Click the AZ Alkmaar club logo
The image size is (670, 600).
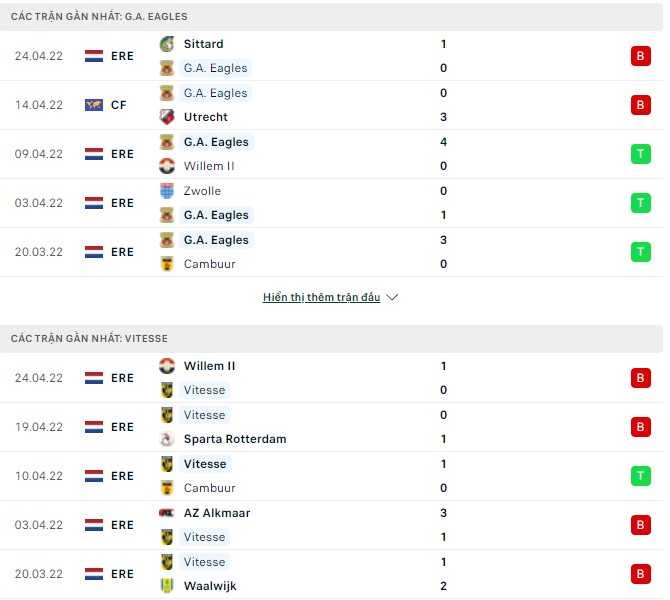(x=167, y=513)
